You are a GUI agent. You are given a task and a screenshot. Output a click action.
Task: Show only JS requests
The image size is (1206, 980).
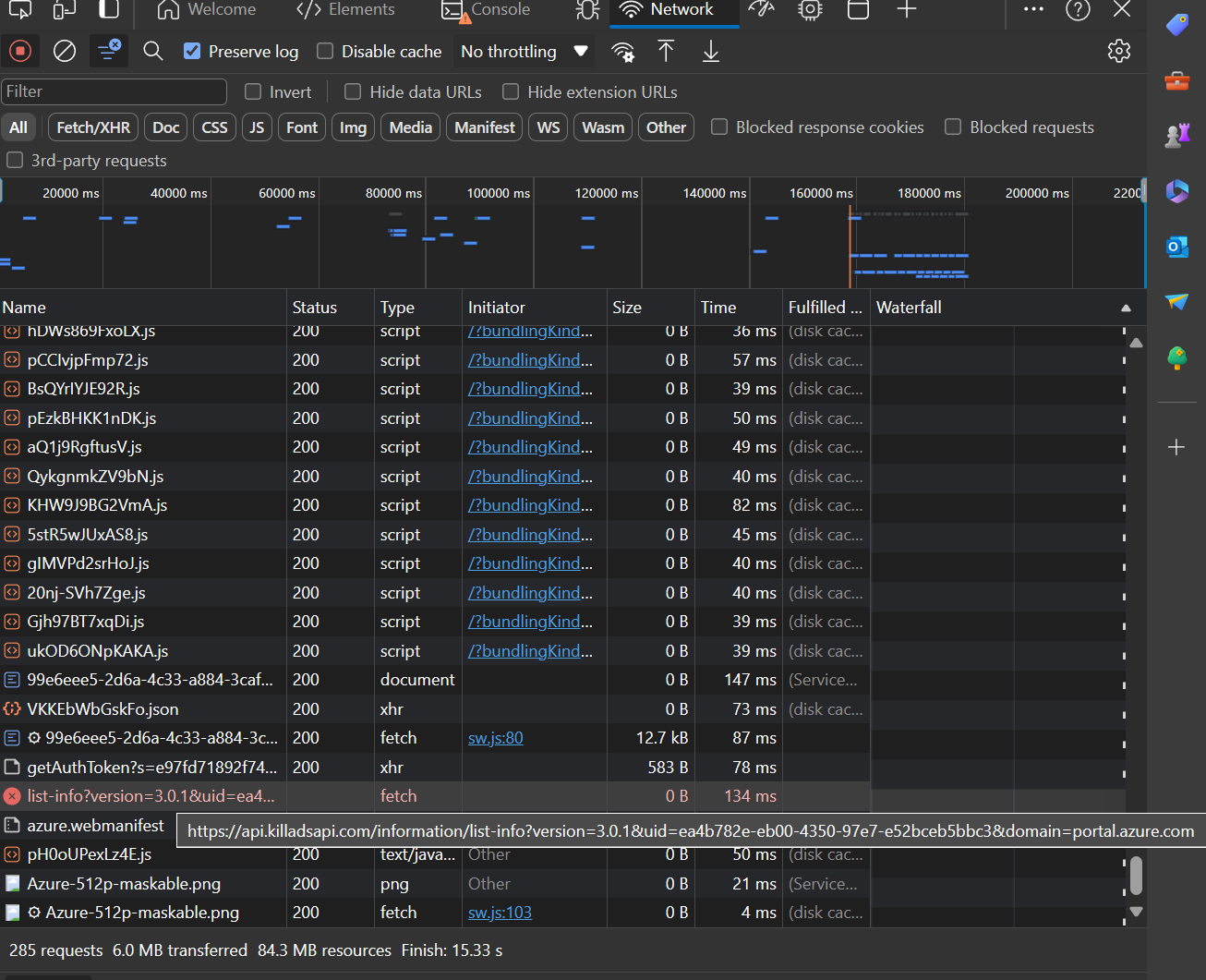[x=257, y=127]
